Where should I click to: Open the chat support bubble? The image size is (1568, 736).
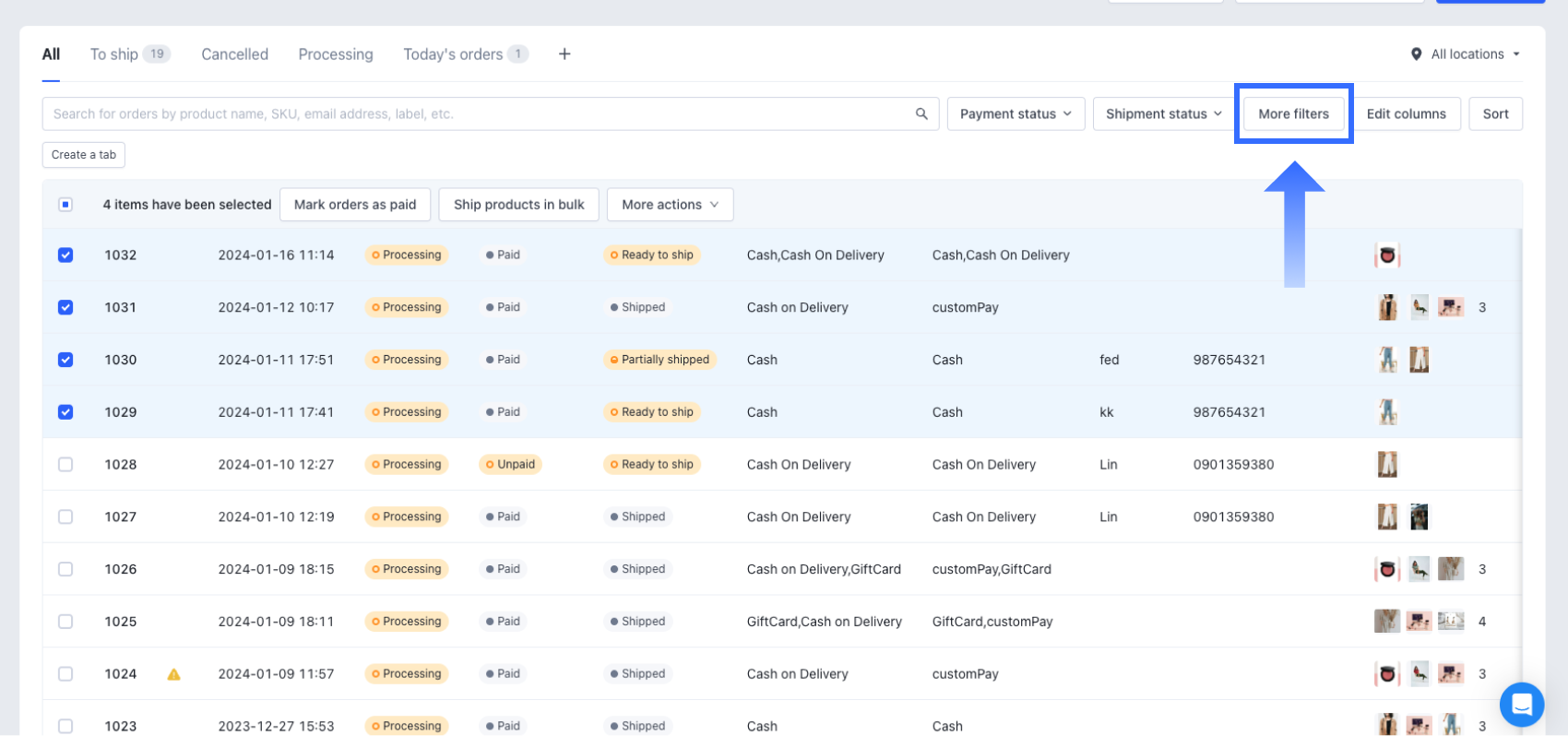[1521, 705]
